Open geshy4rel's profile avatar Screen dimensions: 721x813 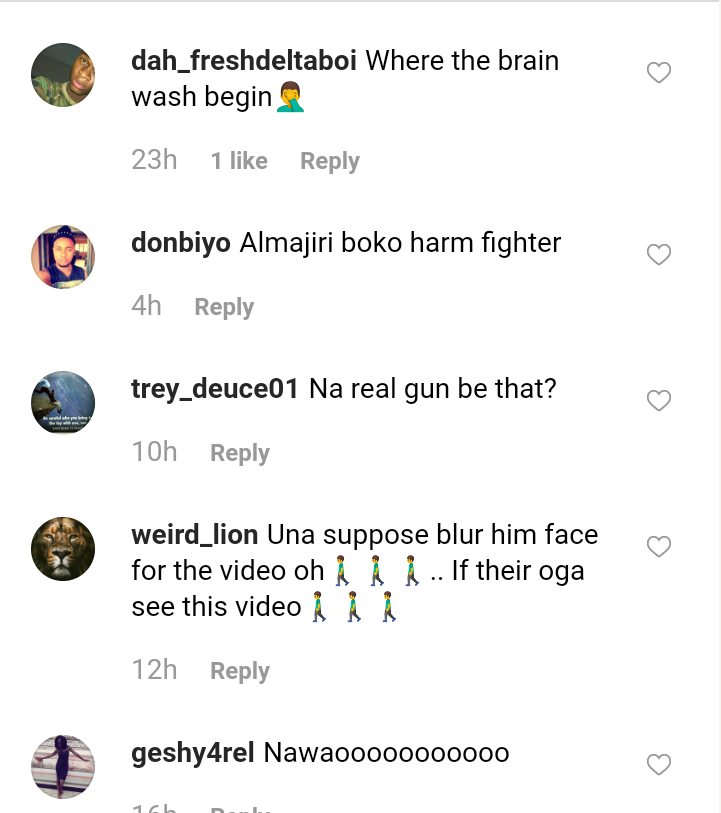click(x=63, y=767)
